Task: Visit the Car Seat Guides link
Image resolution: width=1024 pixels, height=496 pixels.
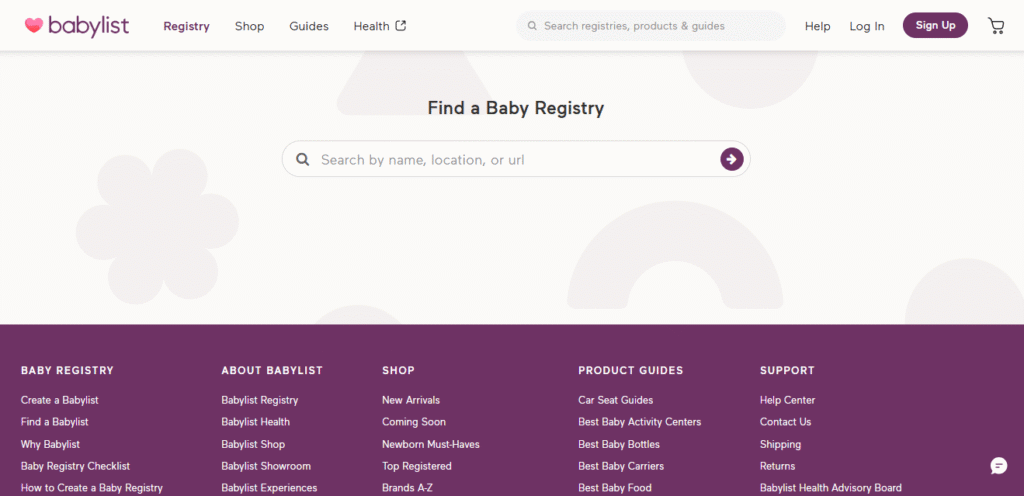Action: (615, 400)
